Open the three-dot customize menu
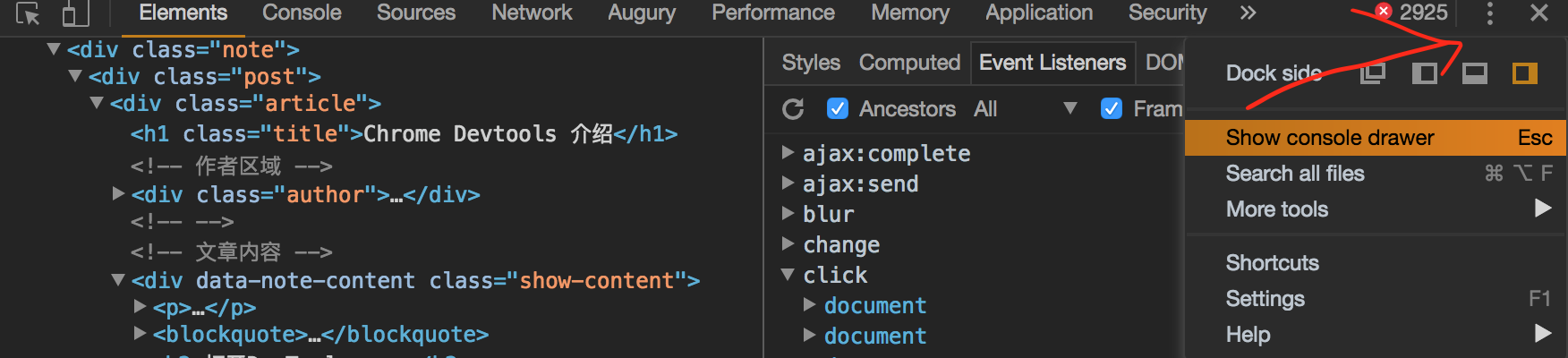Viewport: 1568px width, 358px height. click(x=1489, y=13)
